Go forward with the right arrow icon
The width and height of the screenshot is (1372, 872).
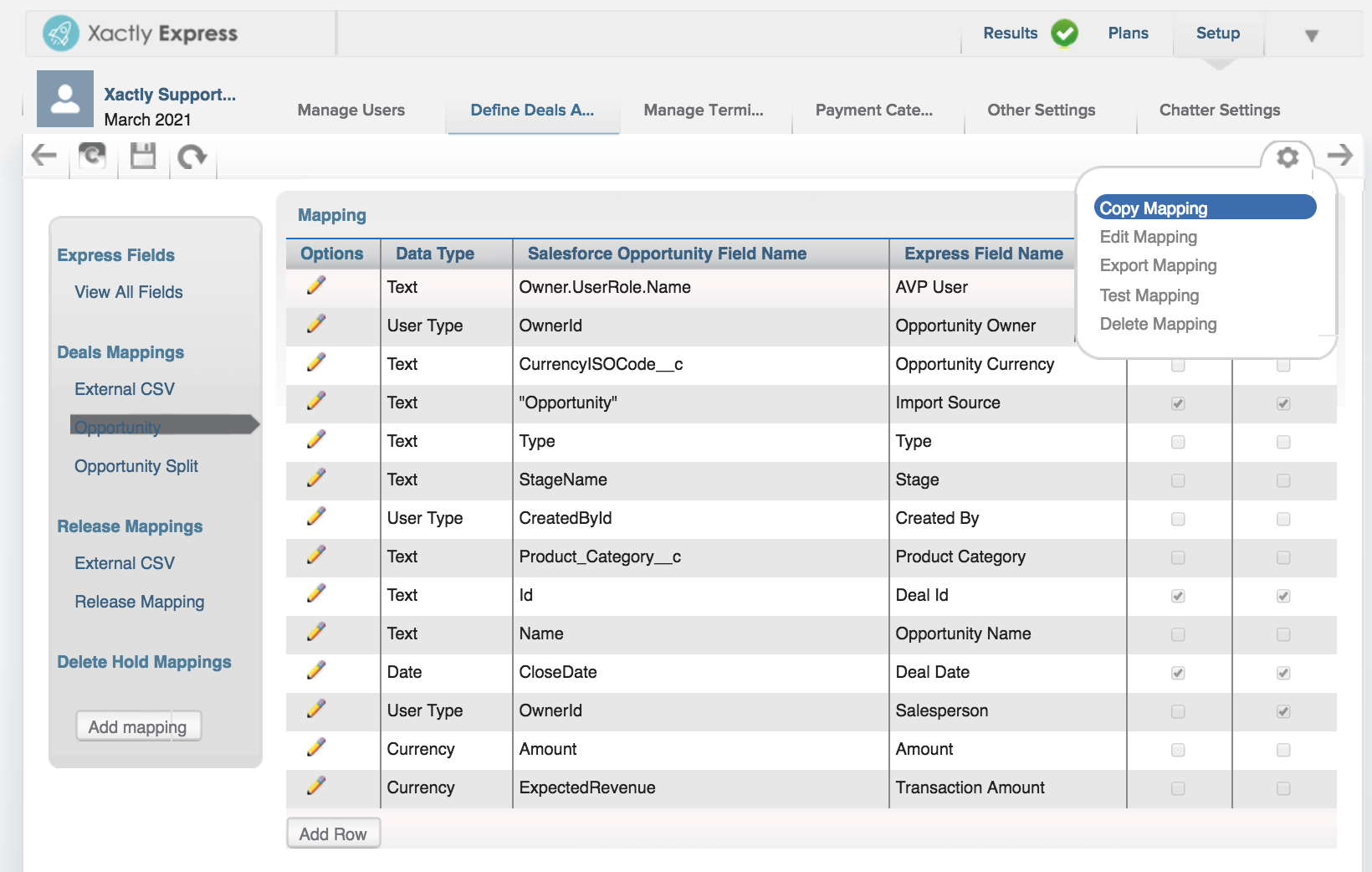point(1340,155)
